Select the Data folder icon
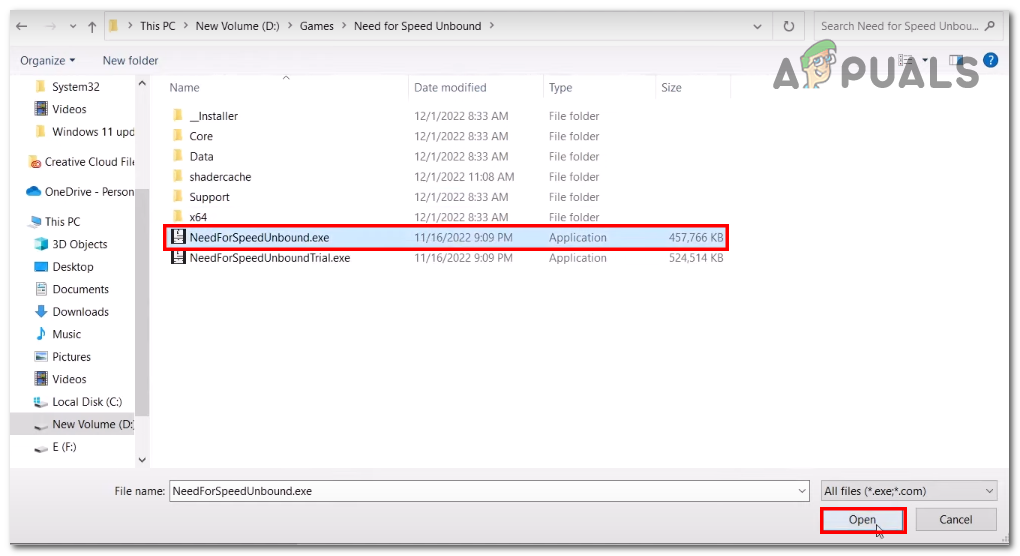1020x556 pixels. point(178,156)
